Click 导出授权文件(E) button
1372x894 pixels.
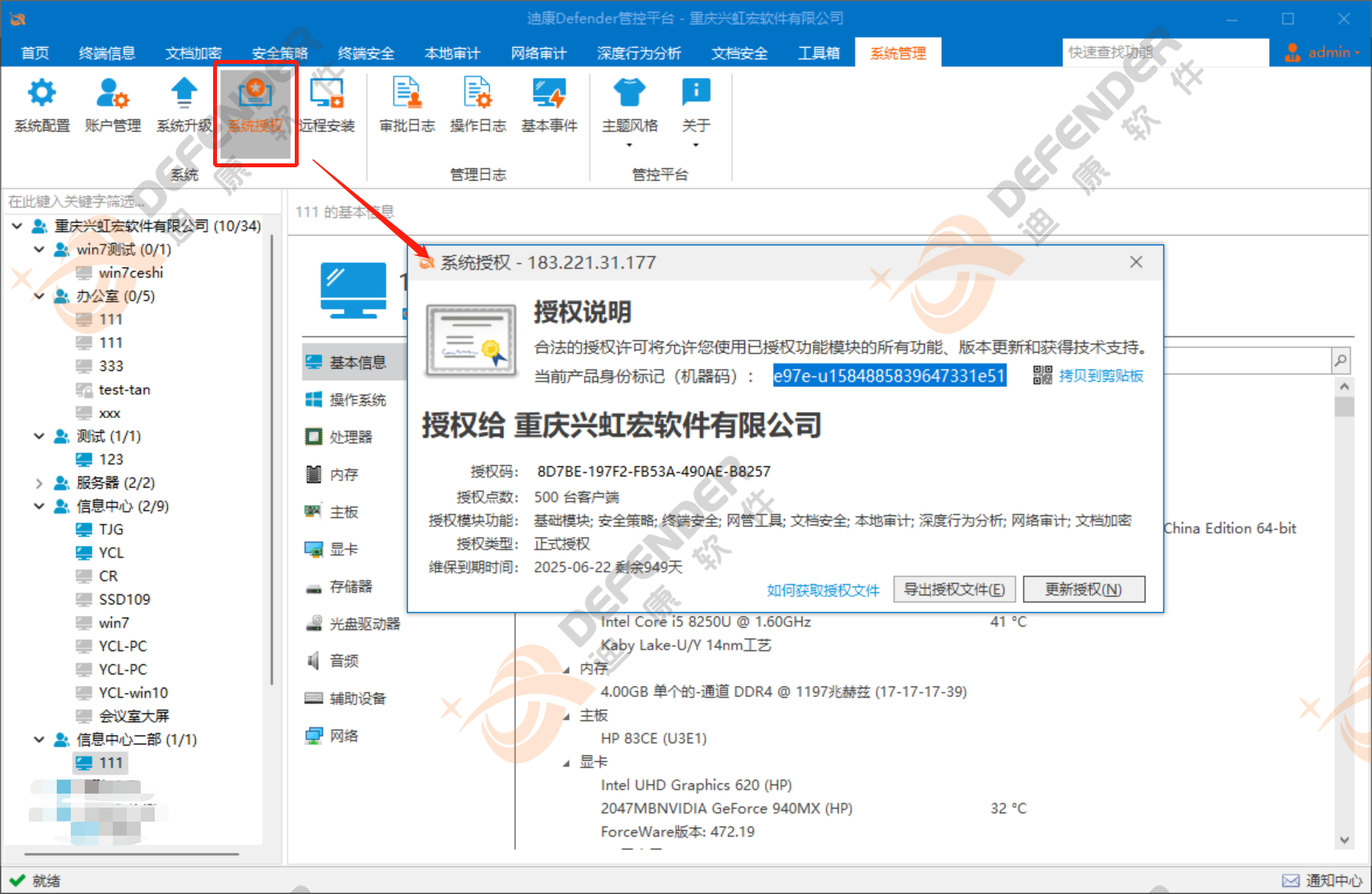pos(954,589)
